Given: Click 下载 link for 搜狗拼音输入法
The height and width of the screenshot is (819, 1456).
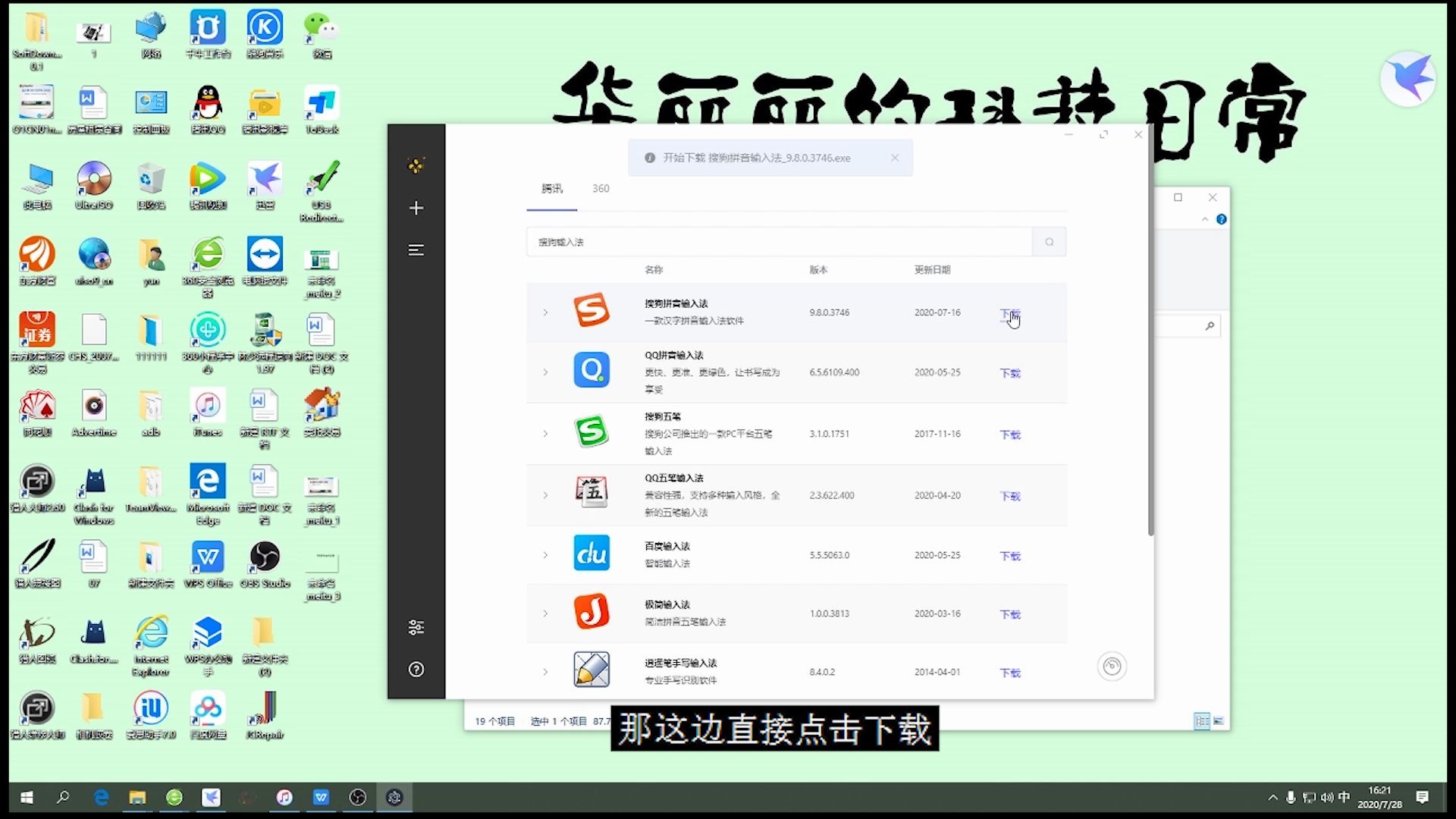Looking at the screenshot, I should click(x=1010, y=314).
